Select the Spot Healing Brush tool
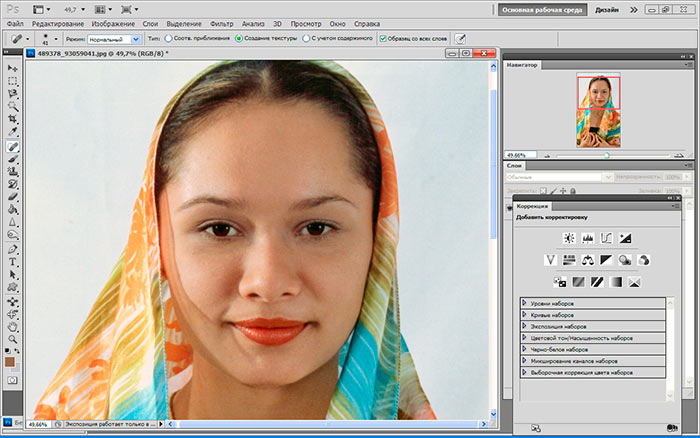 pos(13,145)
